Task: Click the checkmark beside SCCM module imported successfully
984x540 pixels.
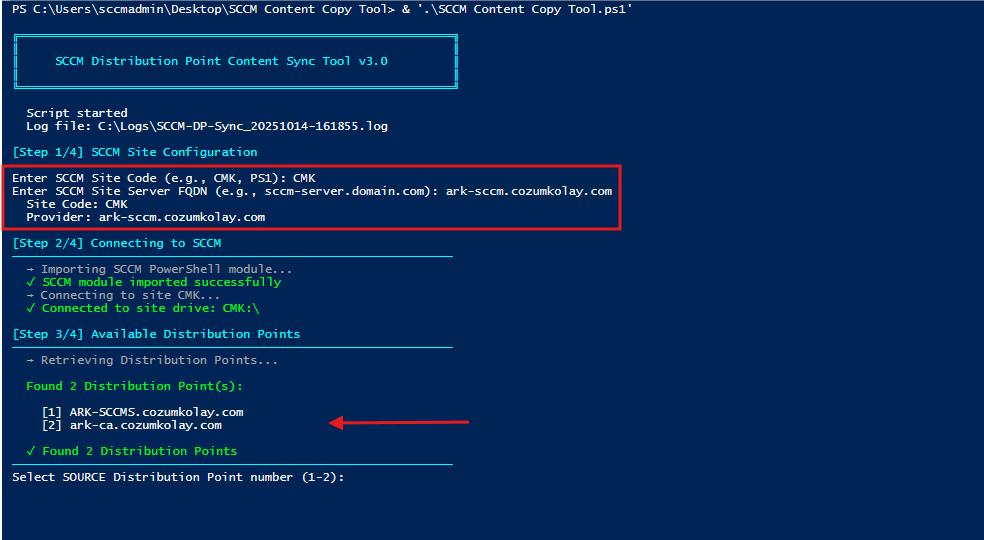Action: coord(31,282)
